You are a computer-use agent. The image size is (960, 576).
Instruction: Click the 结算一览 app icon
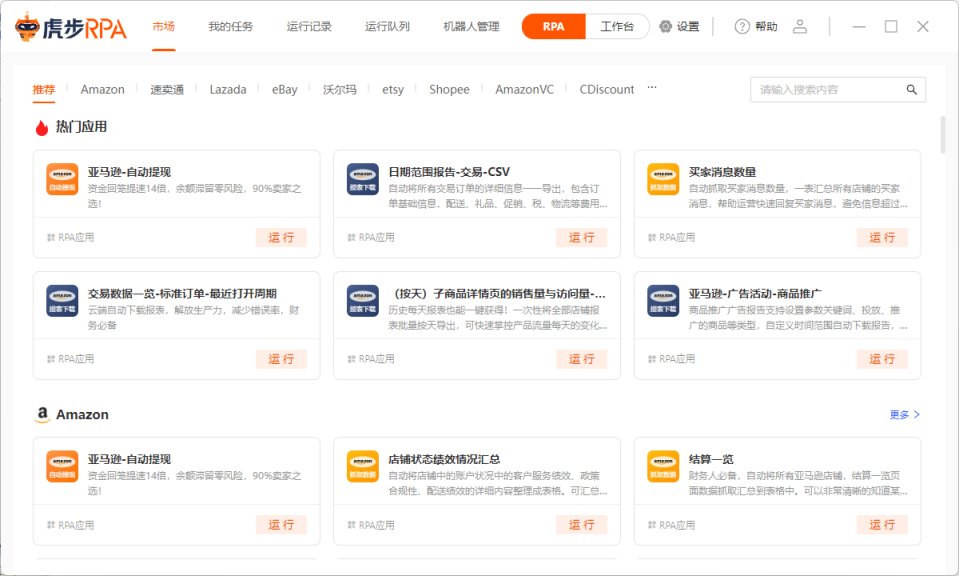(663, 466)
